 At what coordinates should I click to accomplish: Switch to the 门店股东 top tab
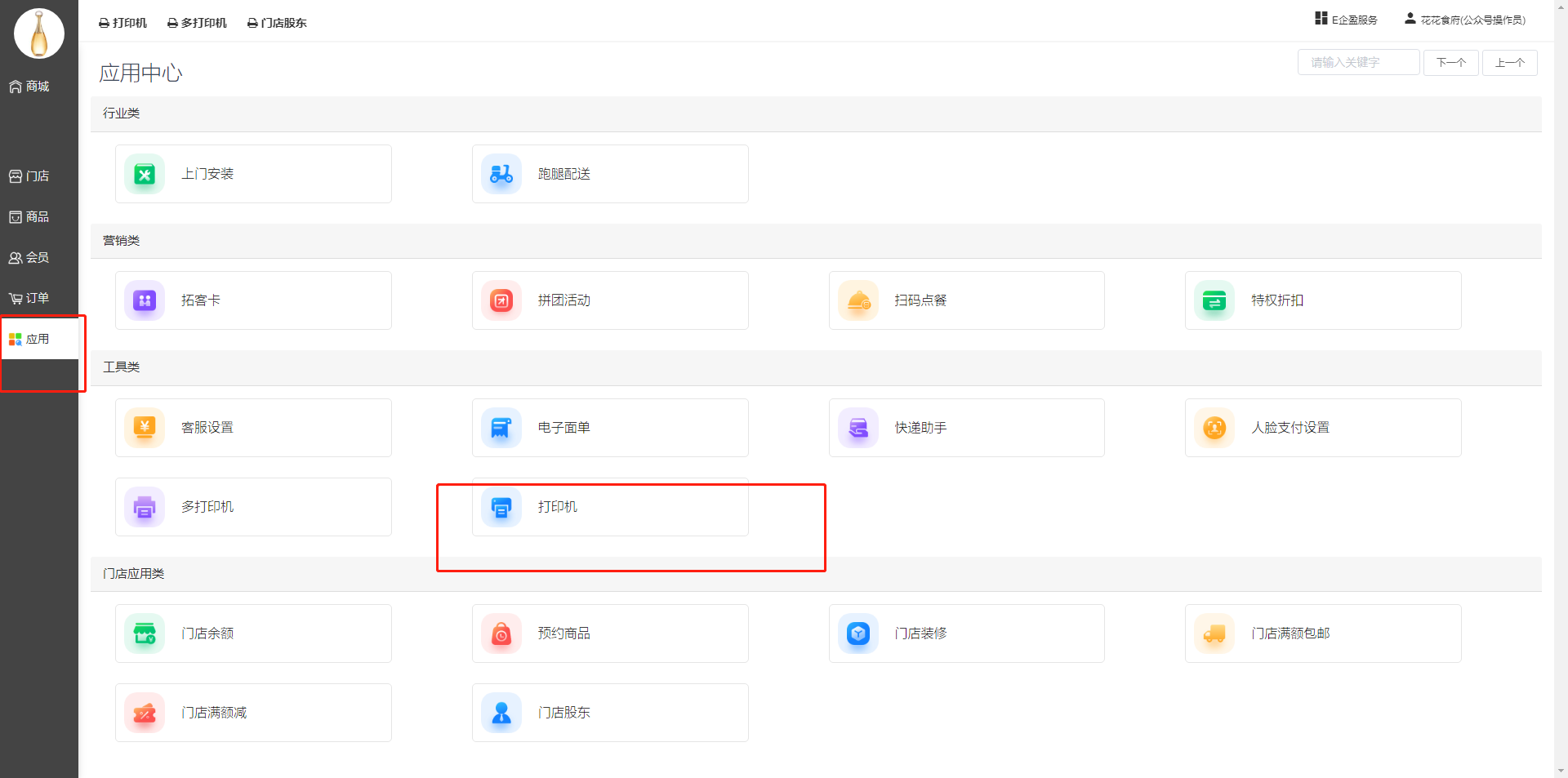[x=277, y=23]
